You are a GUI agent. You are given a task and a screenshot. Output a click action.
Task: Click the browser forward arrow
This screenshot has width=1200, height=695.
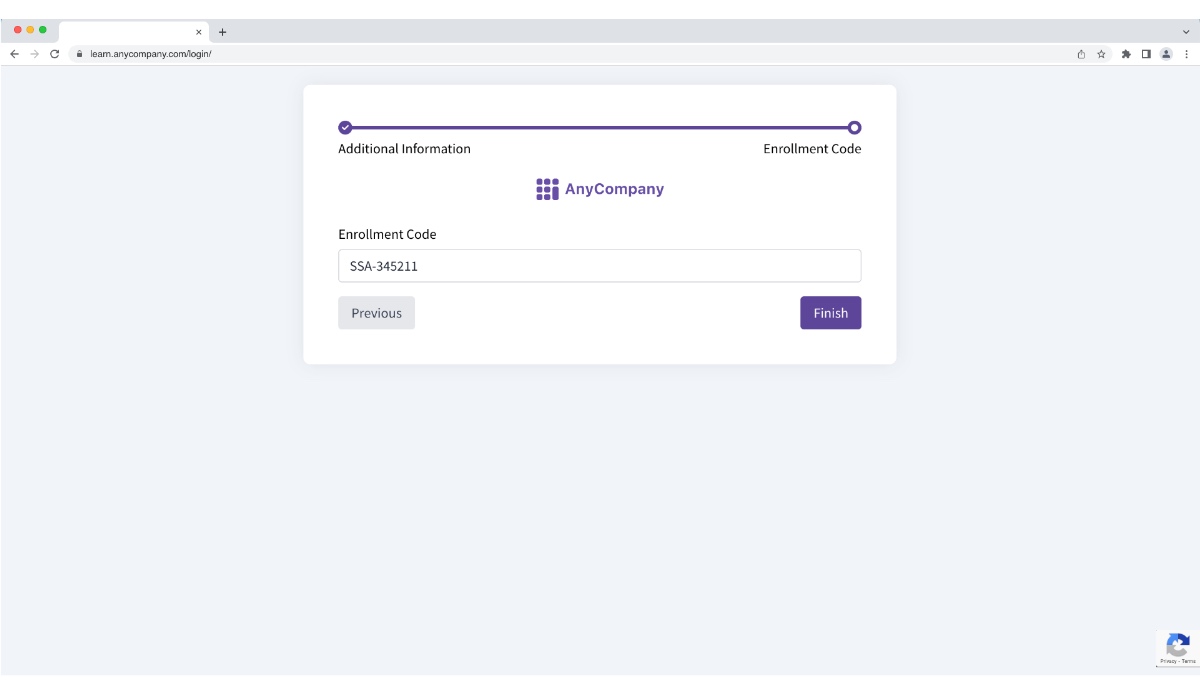34,54
